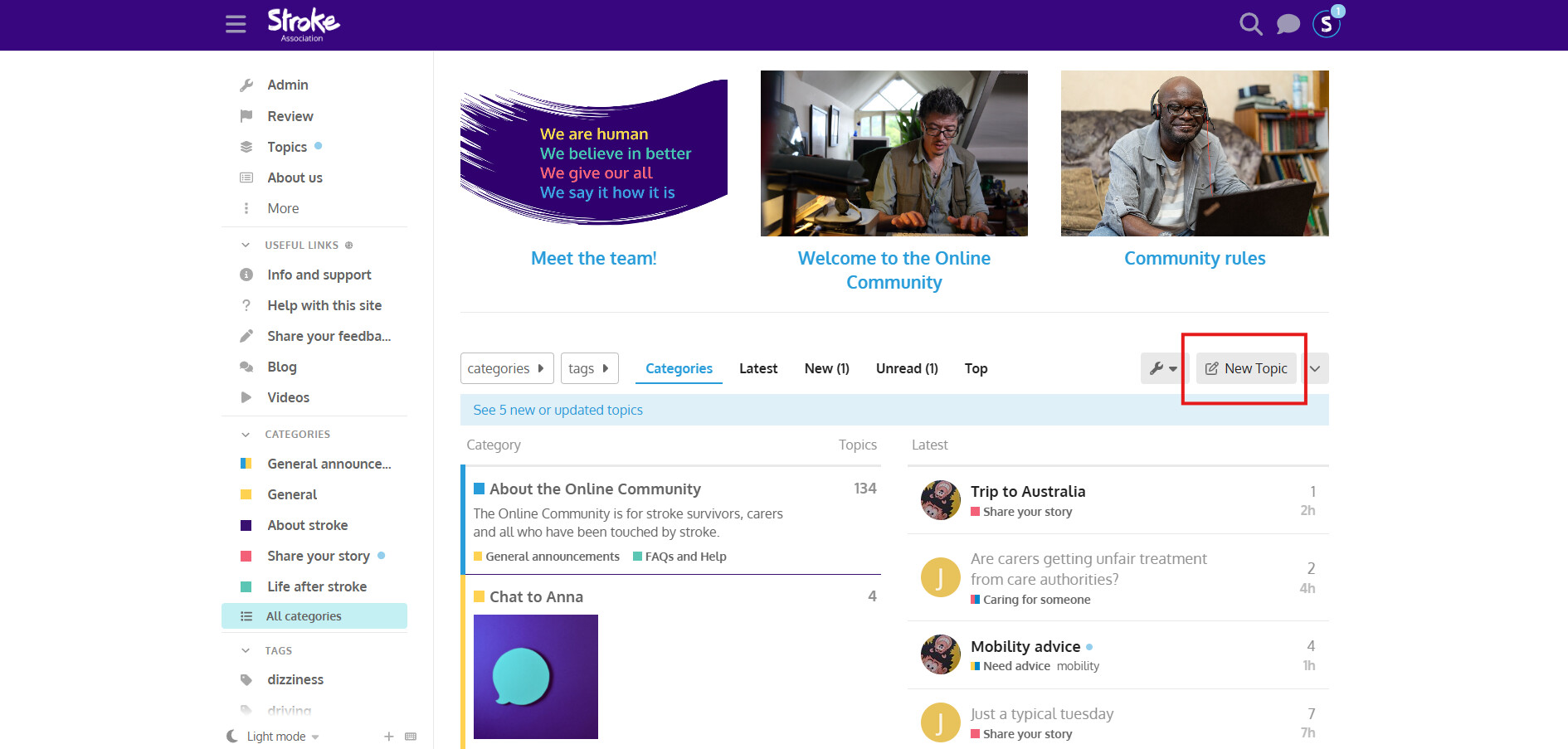Collapse the Useful Links section
The height and width of the screenshot is (749, 1568).
tap(246, 246)
